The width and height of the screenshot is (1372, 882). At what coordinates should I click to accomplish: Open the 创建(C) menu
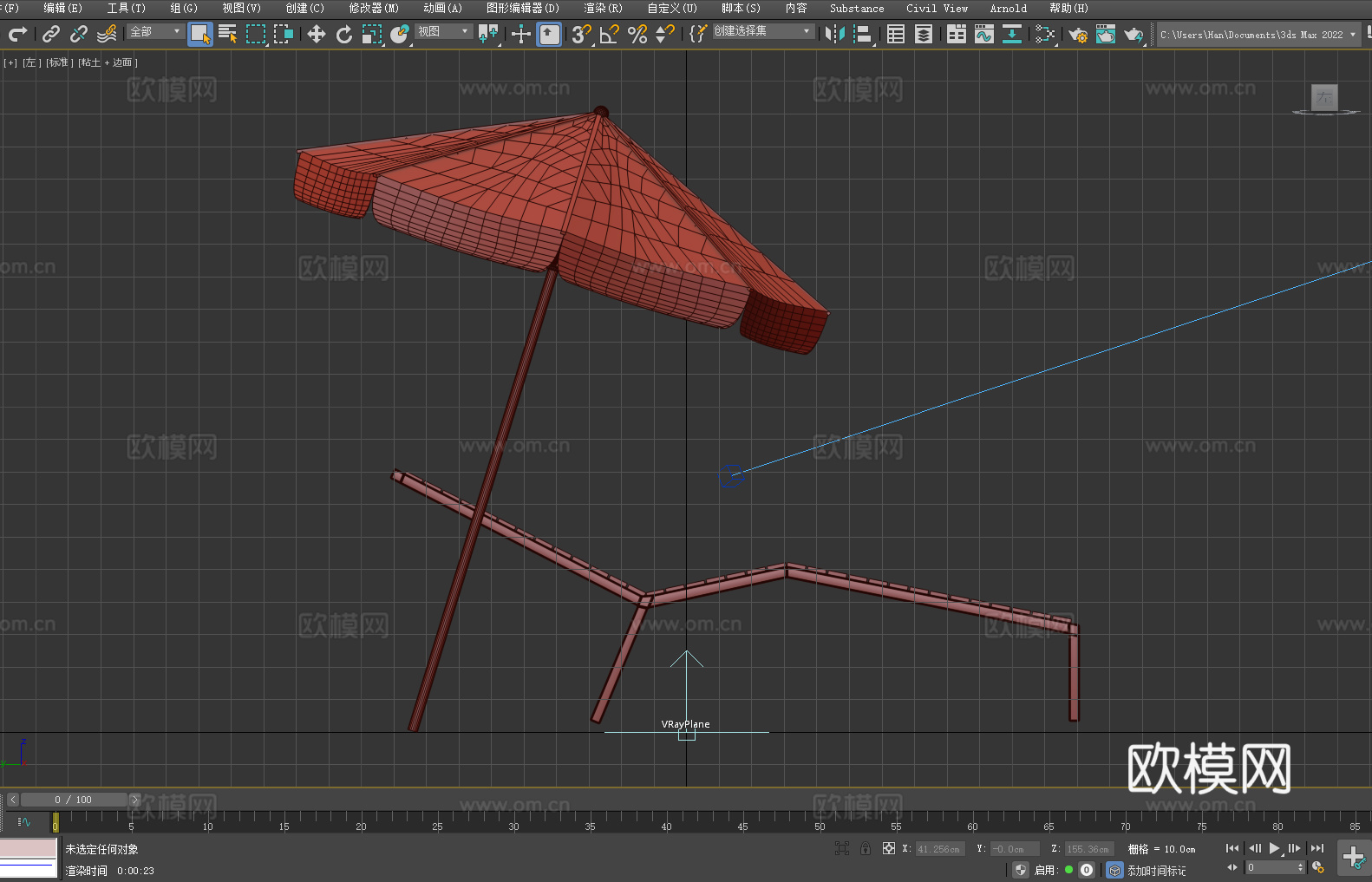304,8
